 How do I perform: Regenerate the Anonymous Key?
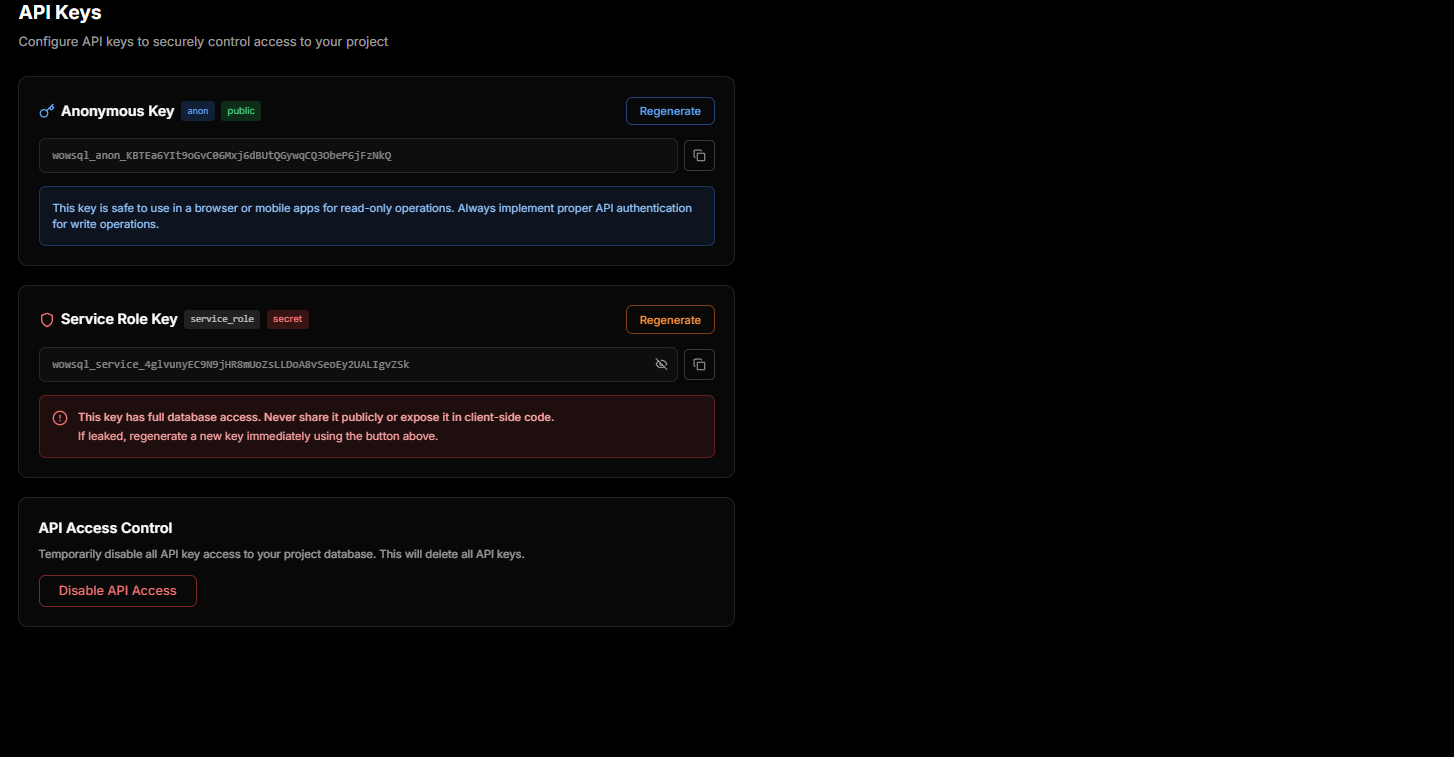tap(670, 111)
